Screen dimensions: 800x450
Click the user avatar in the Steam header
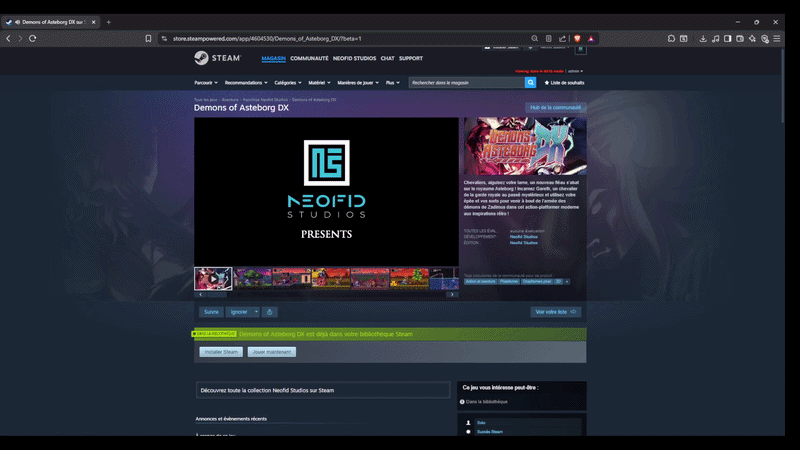point(580,49)
